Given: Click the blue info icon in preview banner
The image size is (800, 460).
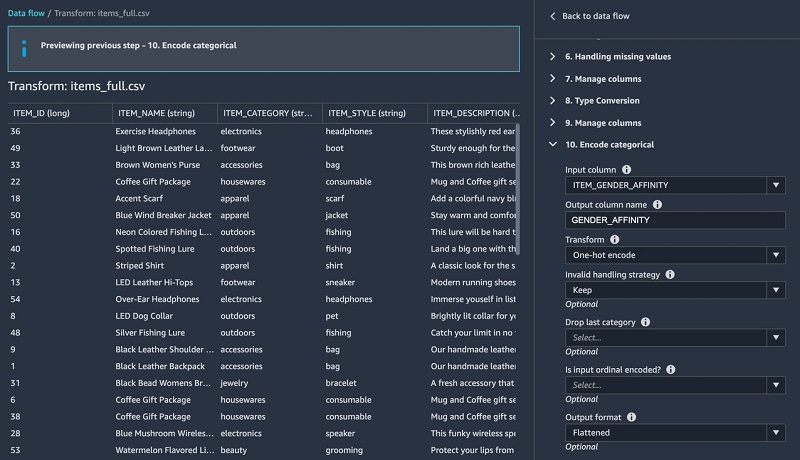Looking at the screenshot, I should (24, 49).
